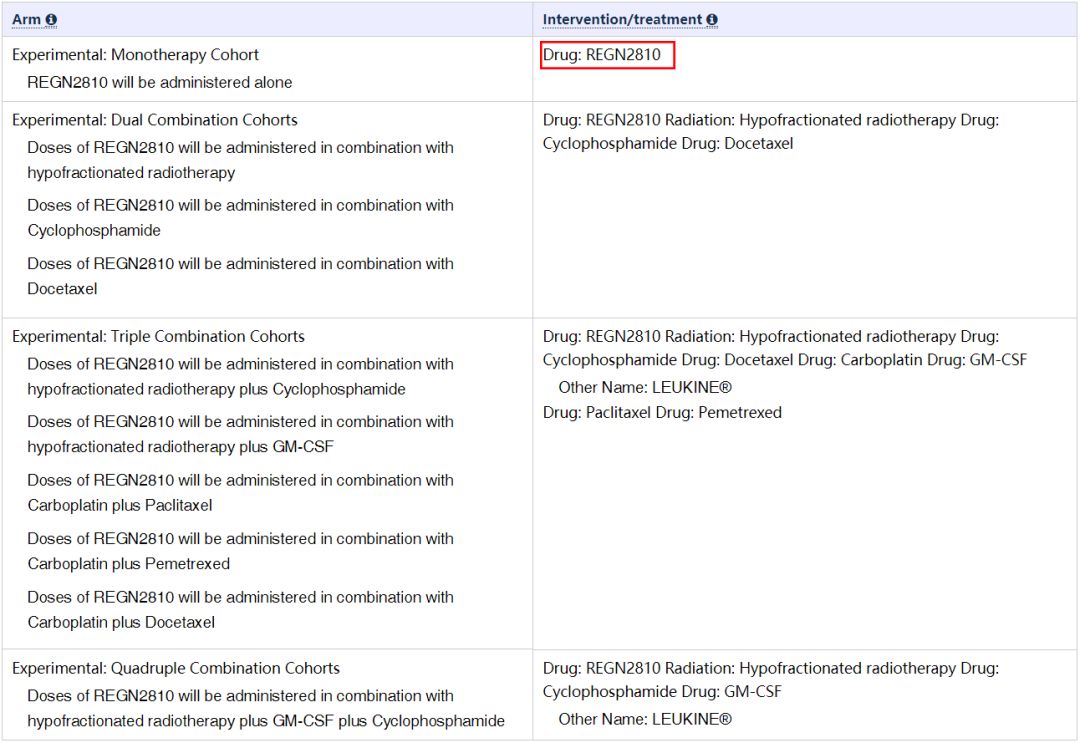Click the info icon beside Intervention/treatment header

click(x=711, y=20)
